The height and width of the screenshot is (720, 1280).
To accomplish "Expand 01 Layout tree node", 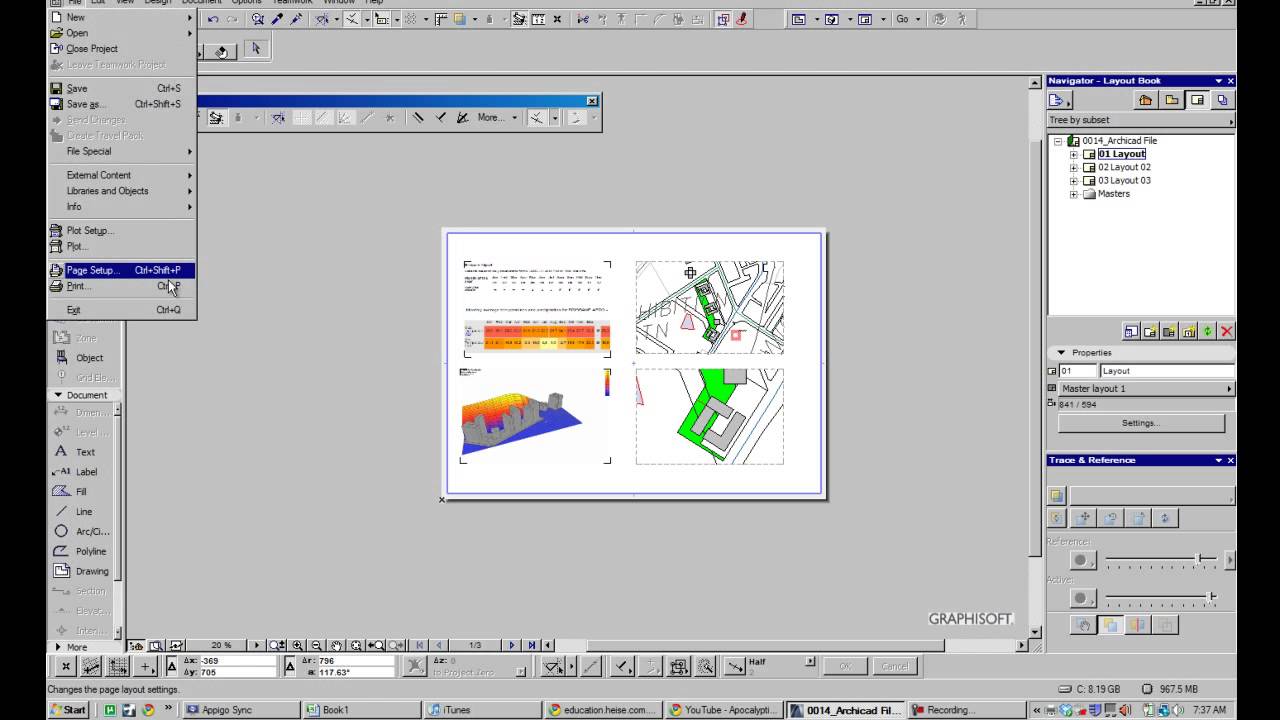I will click(1074, 155).
